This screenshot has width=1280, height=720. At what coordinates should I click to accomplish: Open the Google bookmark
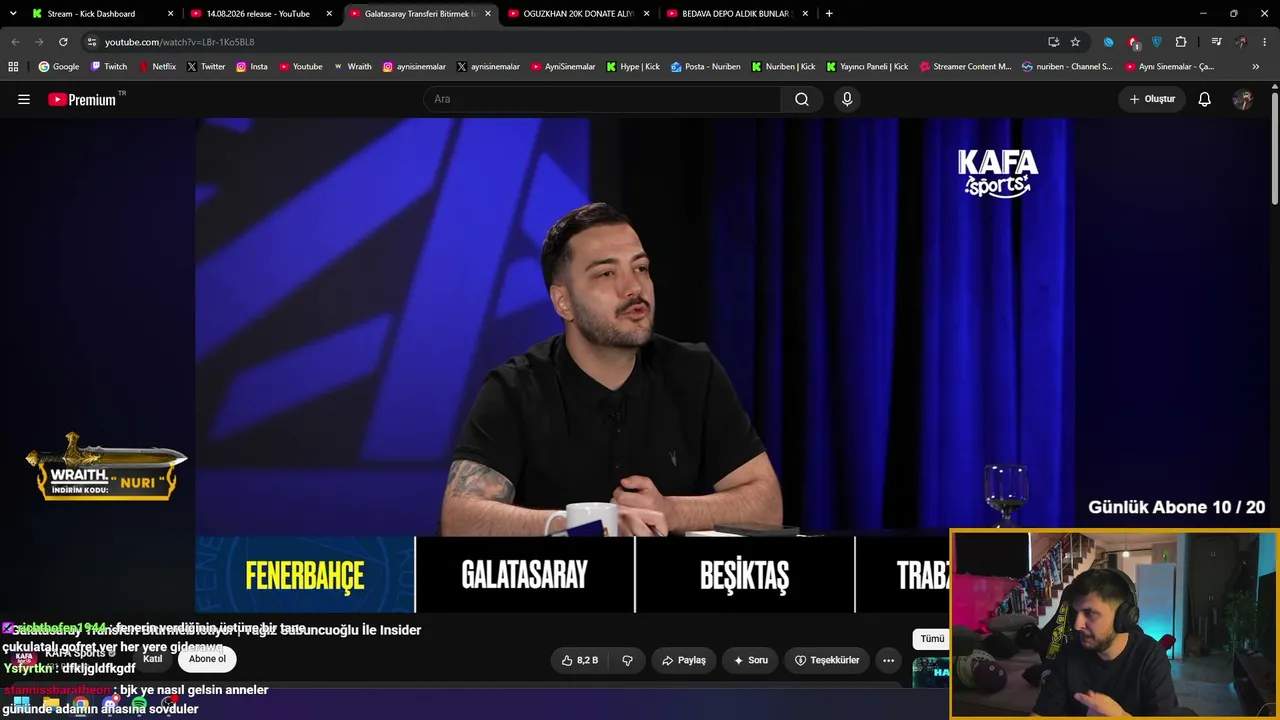[59, 67]
